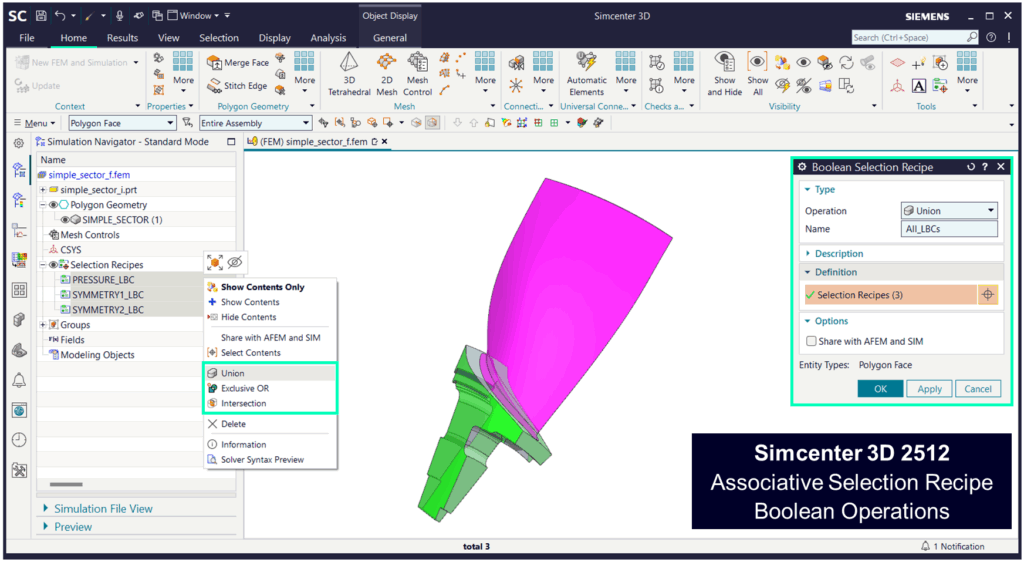Toggle visibility eye for Polygon Geometry
The width and height of the screenshot is (1024, 562).
54,205
